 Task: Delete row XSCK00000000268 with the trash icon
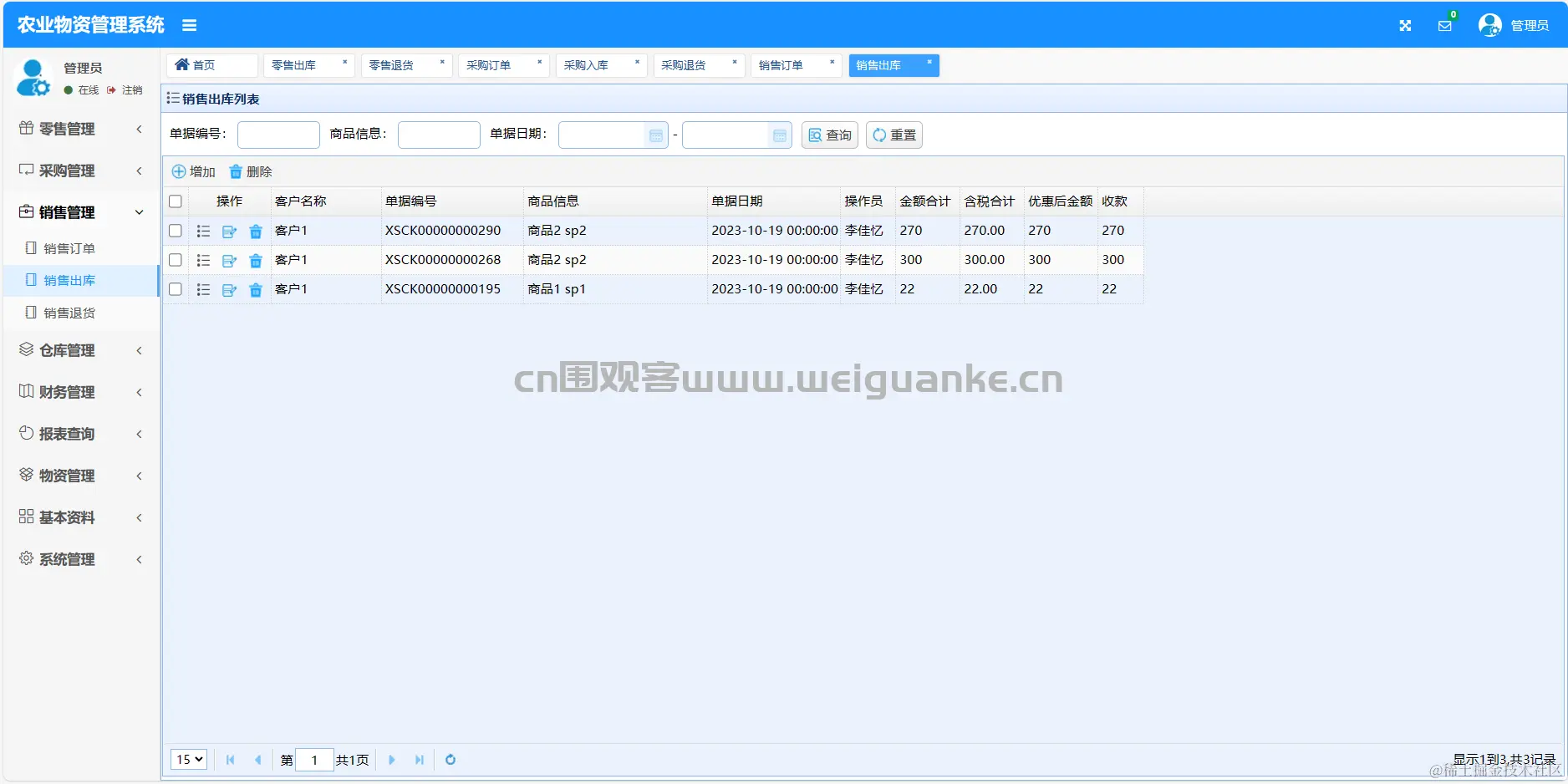[256, 261]
